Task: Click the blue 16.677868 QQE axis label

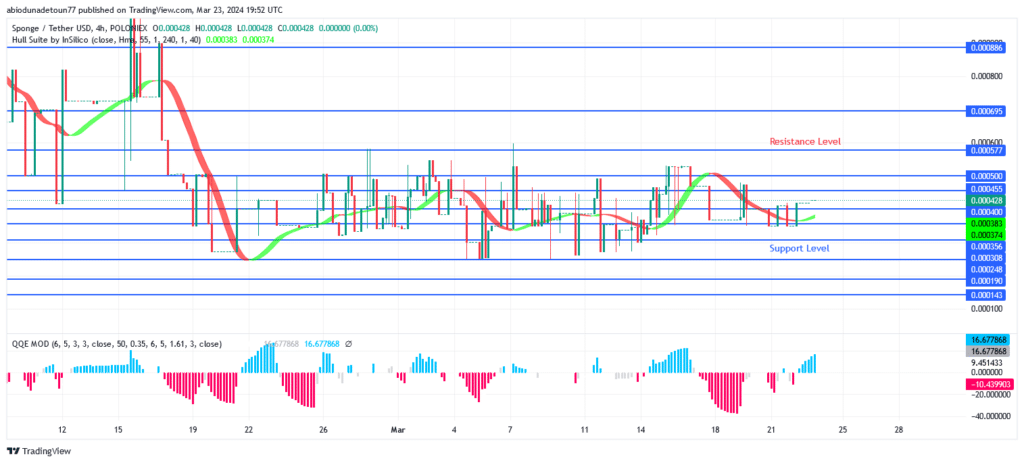Action: [987, 340]
